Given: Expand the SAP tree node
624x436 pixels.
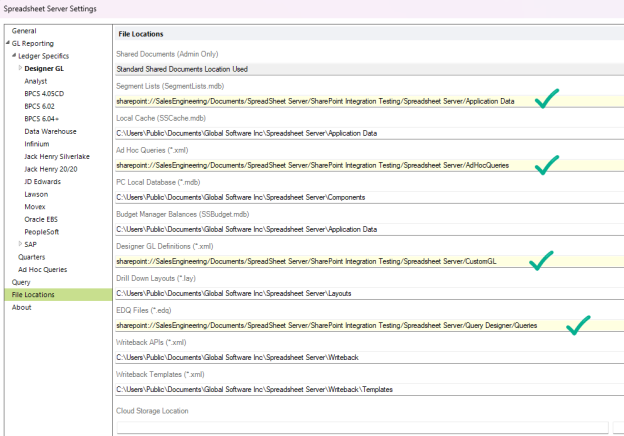Looking at the screenshot, I should 20,244.
